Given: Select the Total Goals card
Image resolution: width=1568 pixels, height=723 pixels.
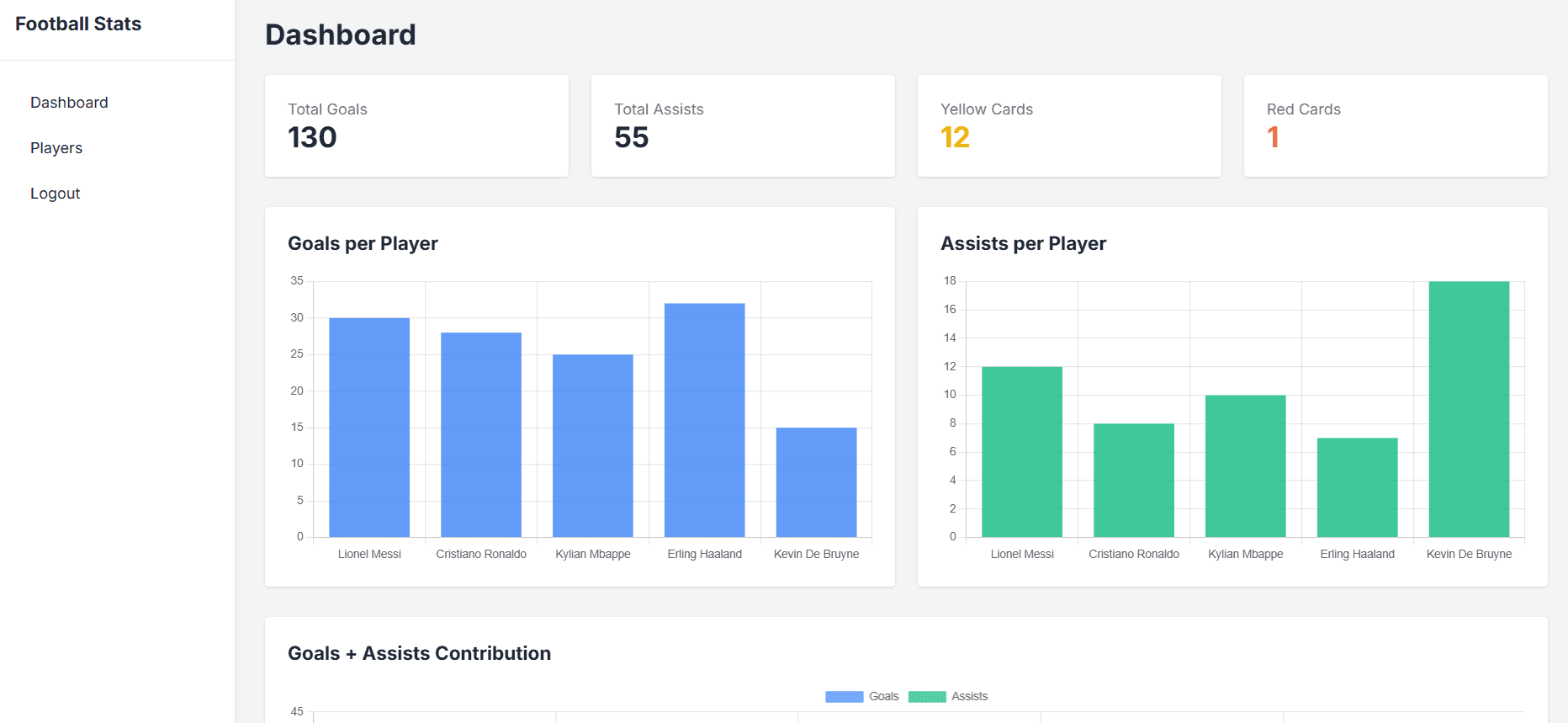Looking at the screenshot, I should click(416, 126).
